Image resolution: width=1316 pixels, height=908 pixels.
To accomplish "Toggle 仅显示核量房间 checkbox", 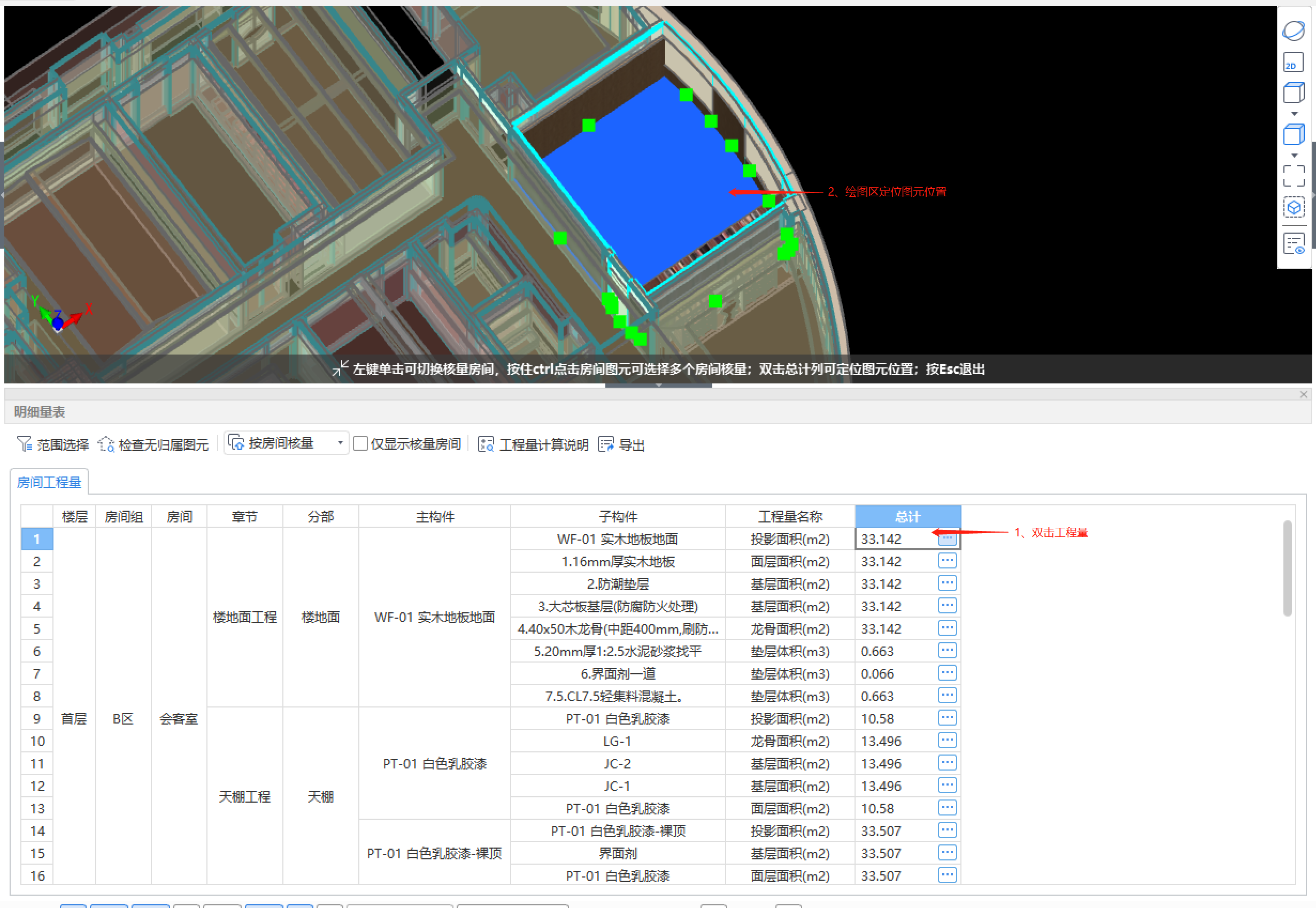I will point(359,444).
